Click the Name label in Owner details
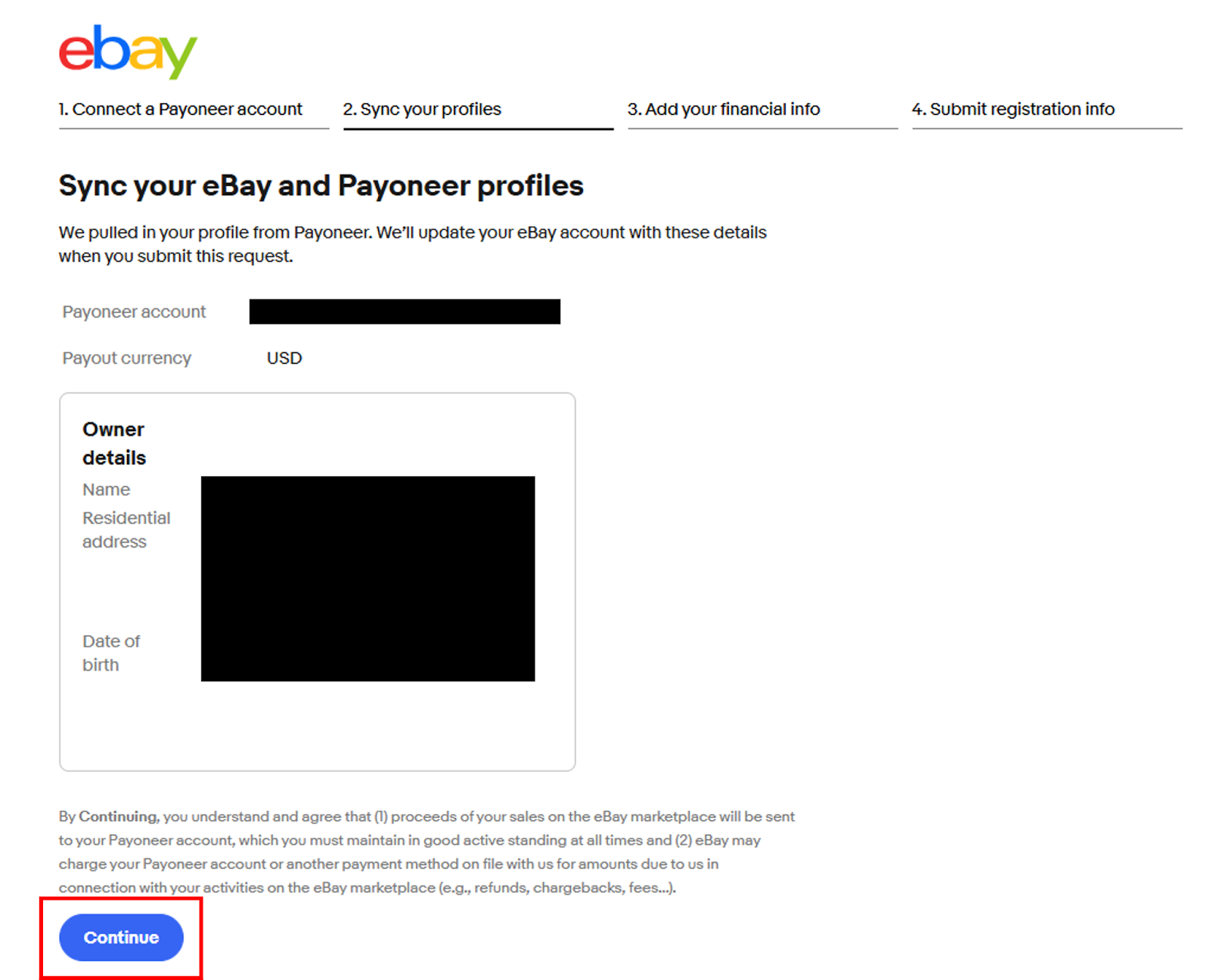The width and height of the screenshot is (1210, 980). click(107, 490)
